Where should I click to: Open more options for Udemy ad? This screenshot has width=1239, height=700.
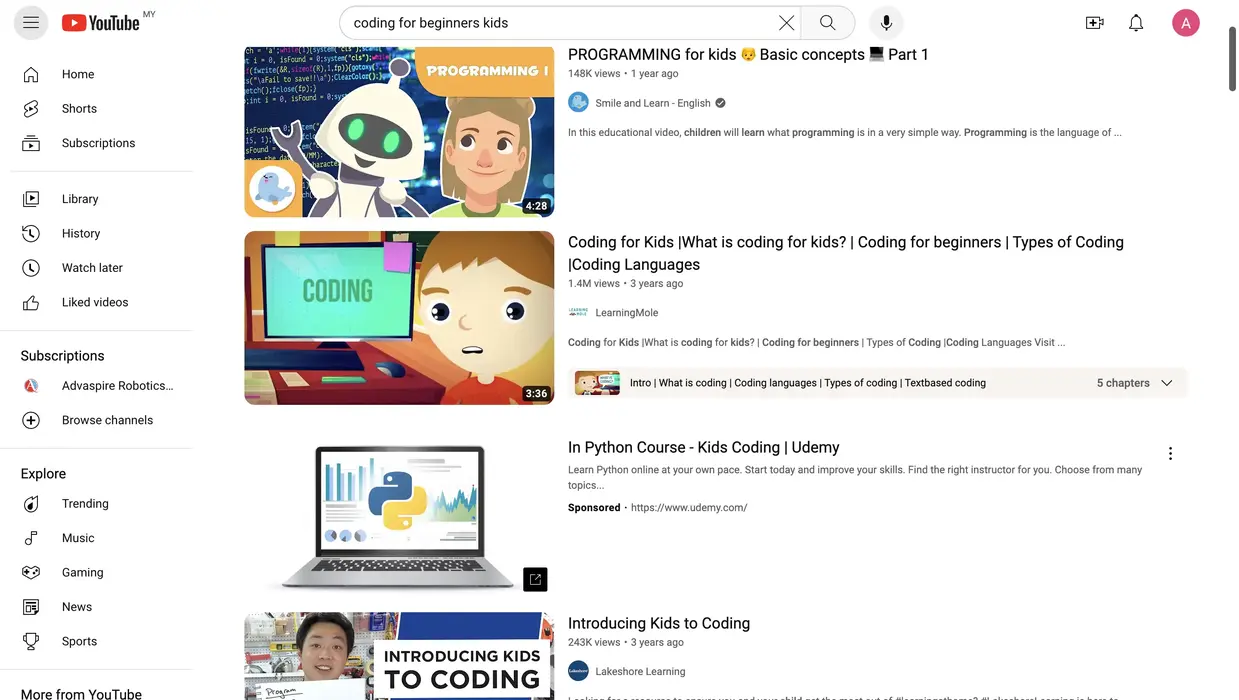click(x=1170, y=454)
